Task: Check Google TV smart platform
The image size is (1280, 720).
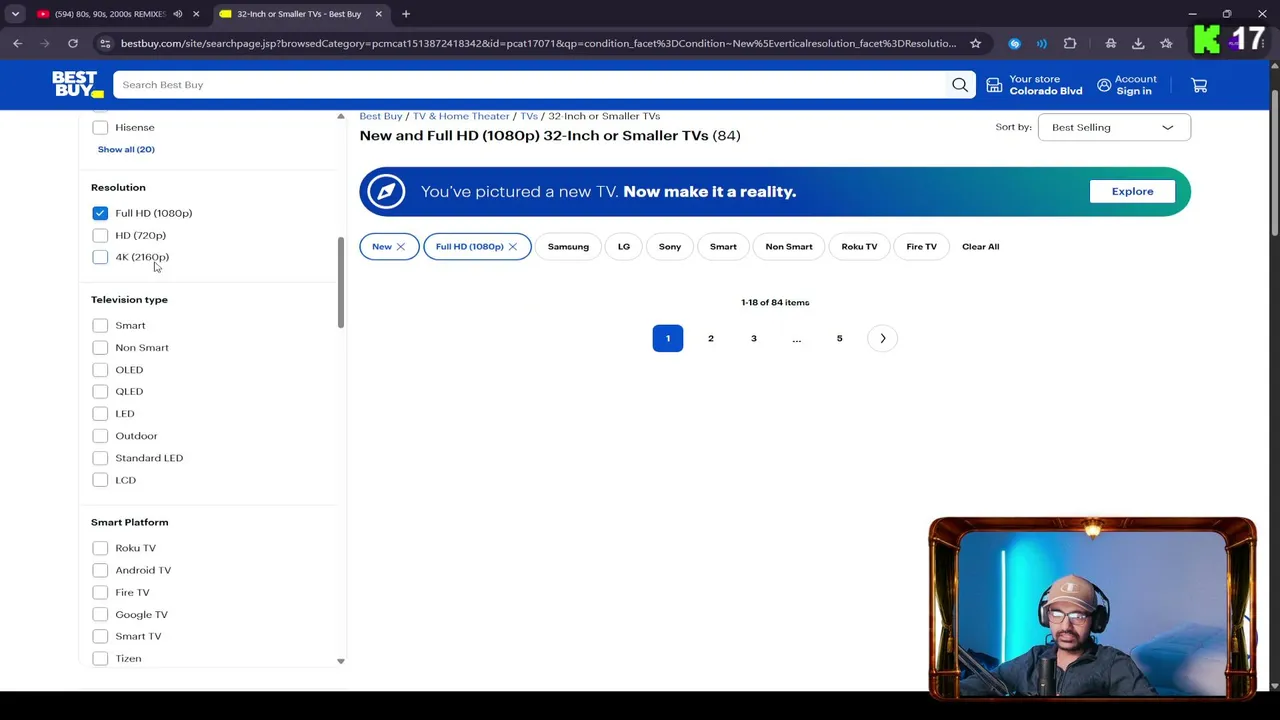Action: [x=100, y=614]
